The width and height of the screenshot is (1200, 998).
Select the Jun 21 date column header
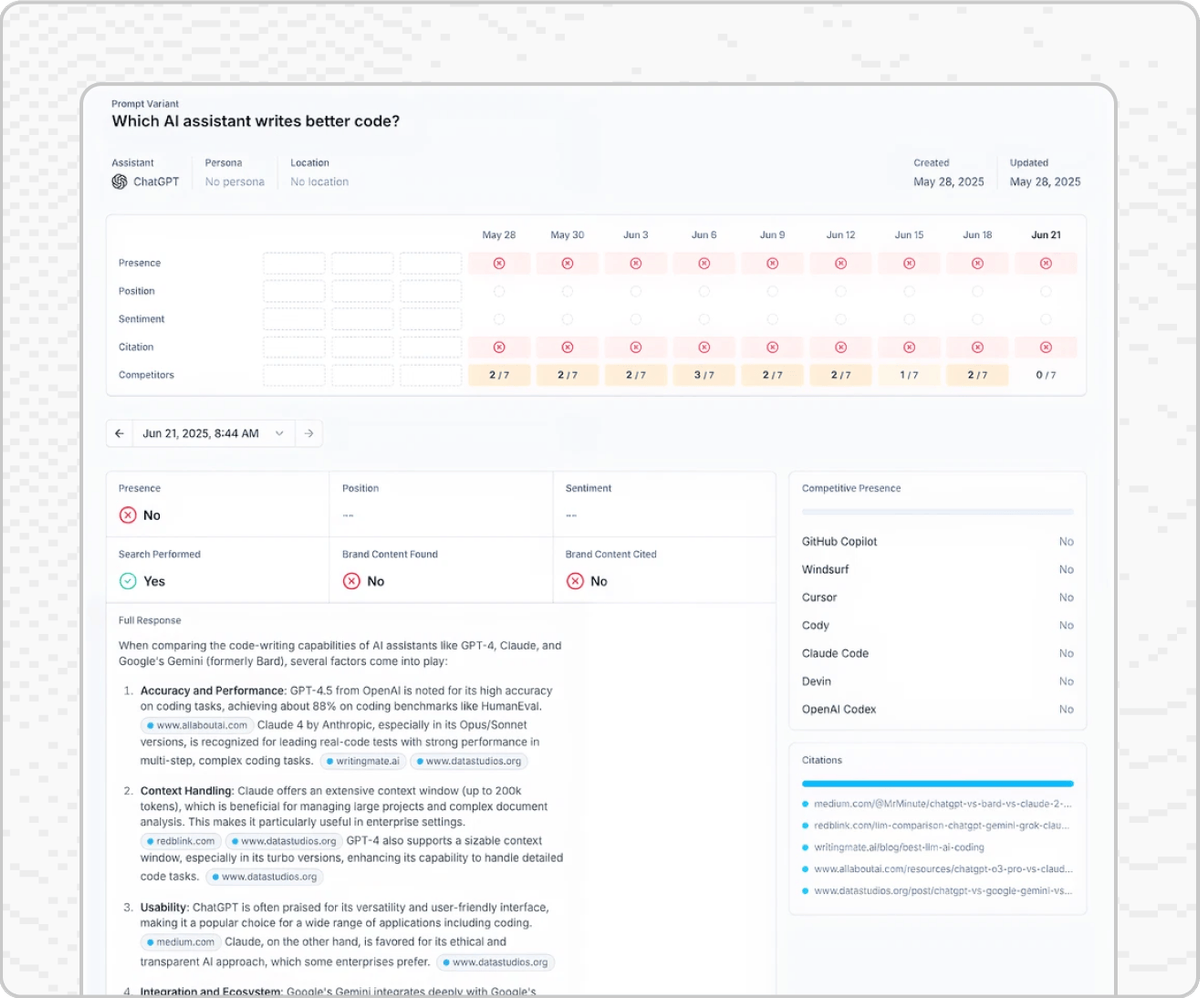(1046, 235)
